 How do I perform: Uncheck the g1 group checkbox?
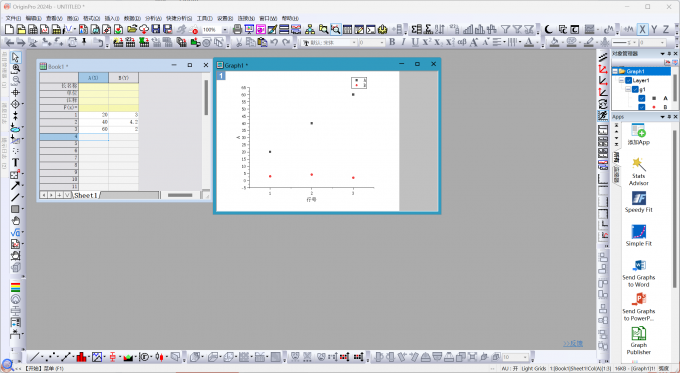click(x=635, y=89)
